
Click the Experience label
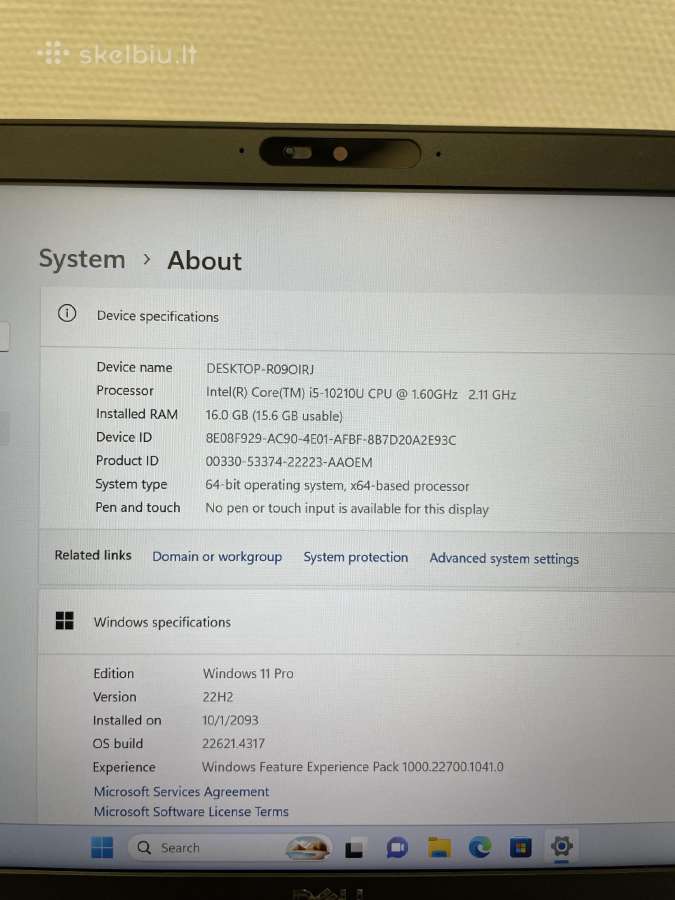pos(124,767)
